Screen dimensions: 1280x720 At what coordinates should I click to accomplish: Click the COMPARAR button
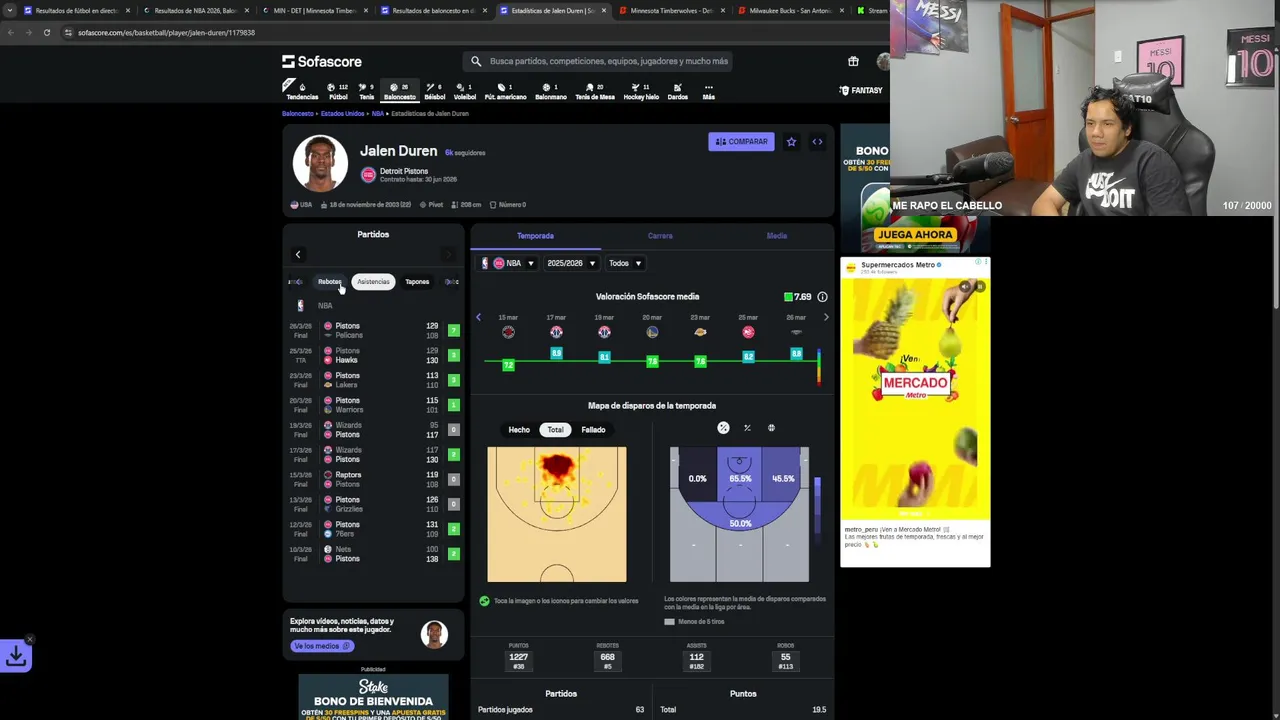741,142
